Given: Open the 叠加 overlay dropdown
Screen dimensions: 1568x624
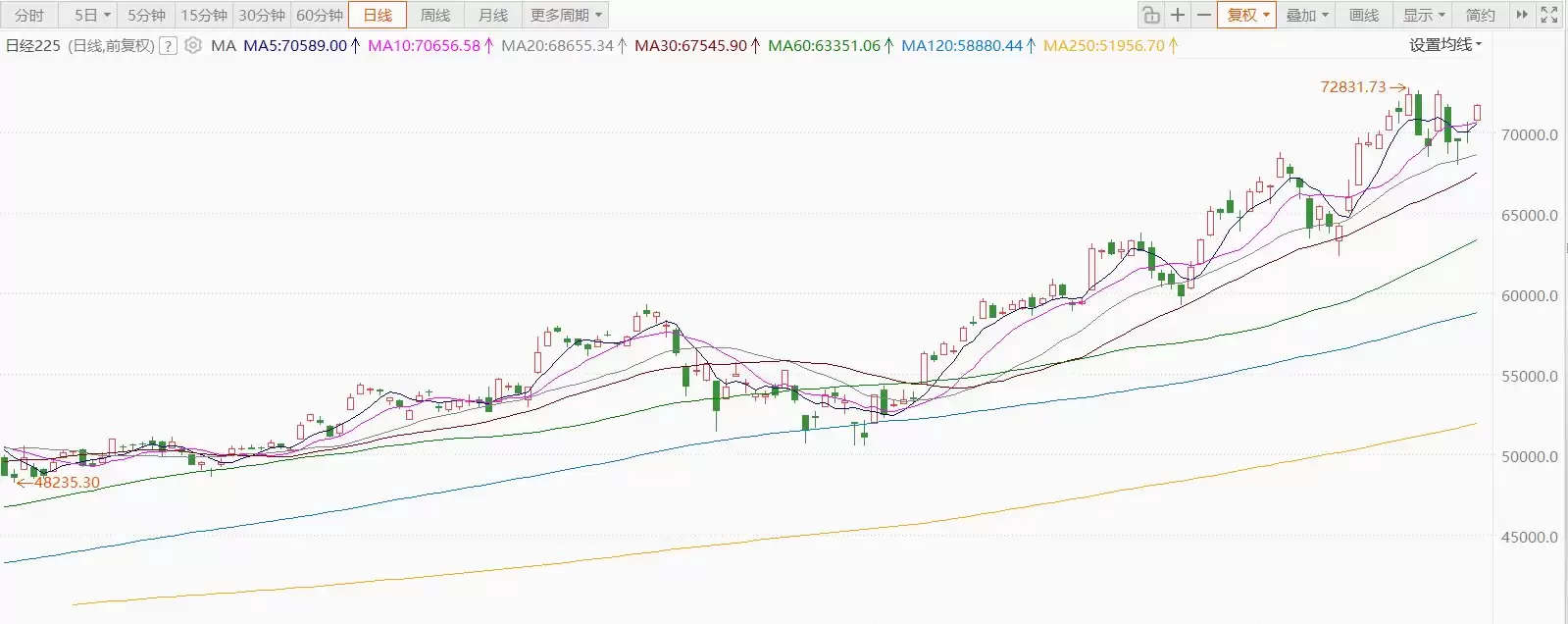Looking at the screenshot, I should click(x=1306, y=15).
